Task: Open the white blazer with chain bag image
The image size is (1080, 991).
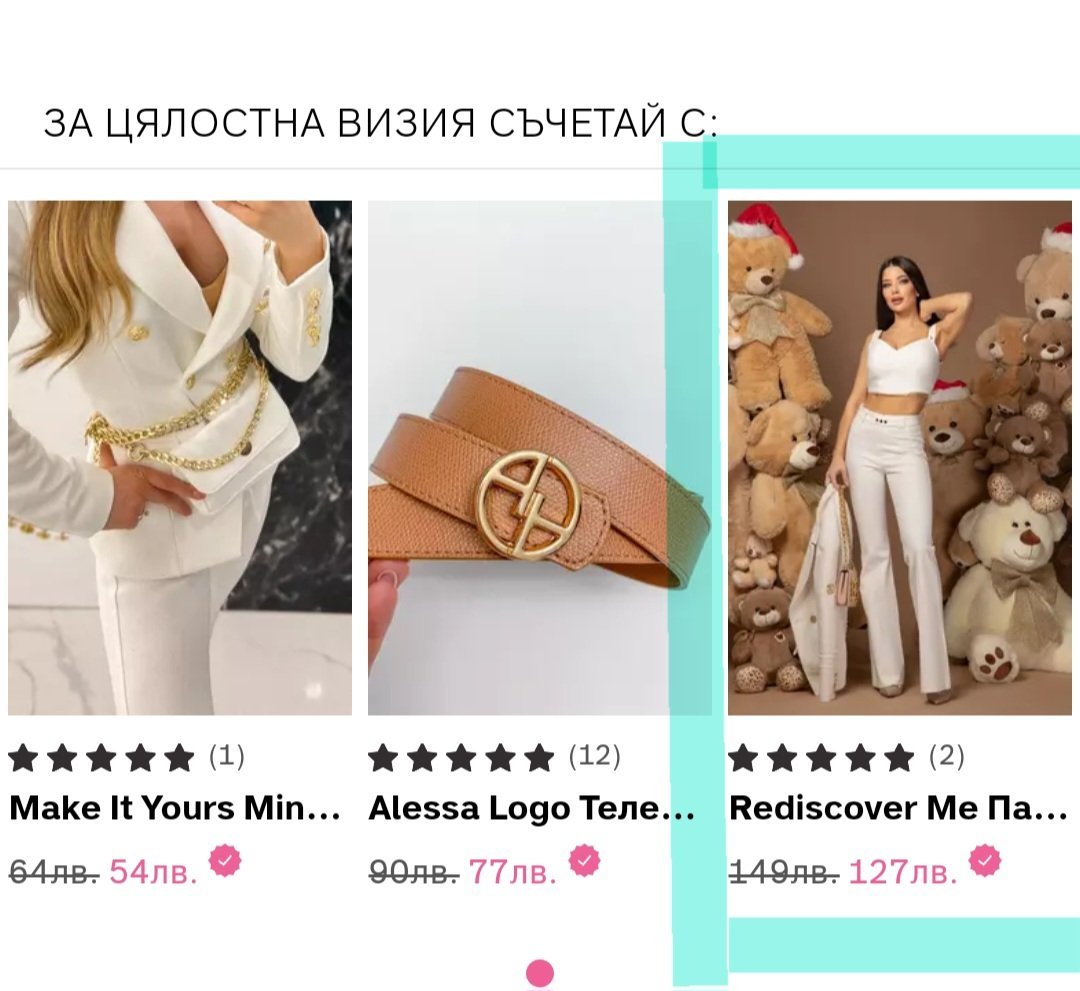Action: coord(180,458)
